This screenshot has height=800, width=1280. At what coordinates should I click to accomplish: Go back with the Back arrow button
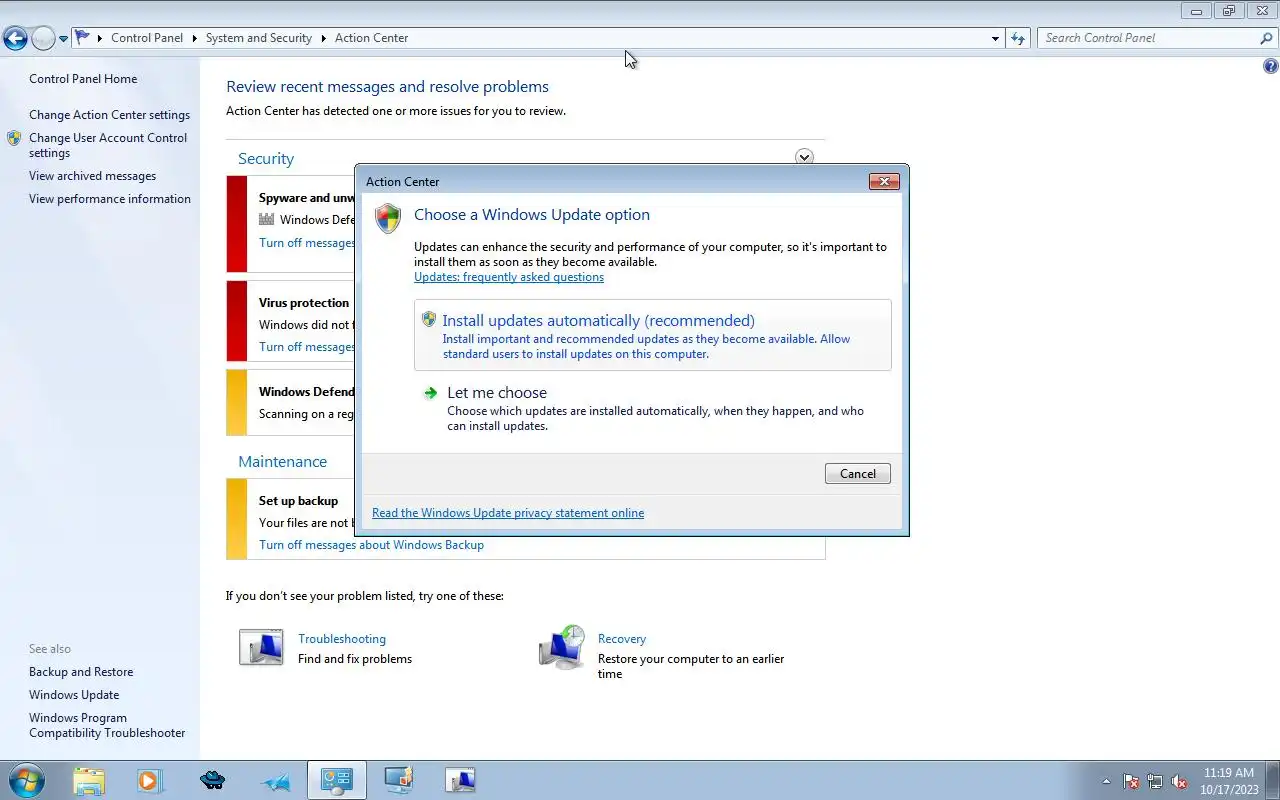[15, 39]
